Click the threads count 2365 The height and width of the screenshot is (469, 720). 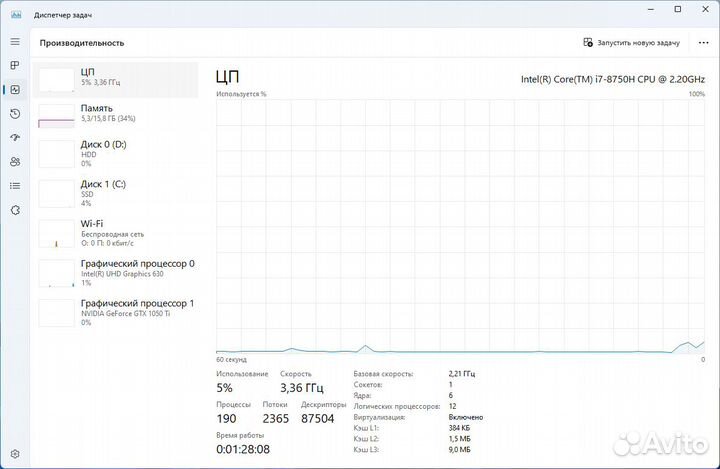(276, 419)
